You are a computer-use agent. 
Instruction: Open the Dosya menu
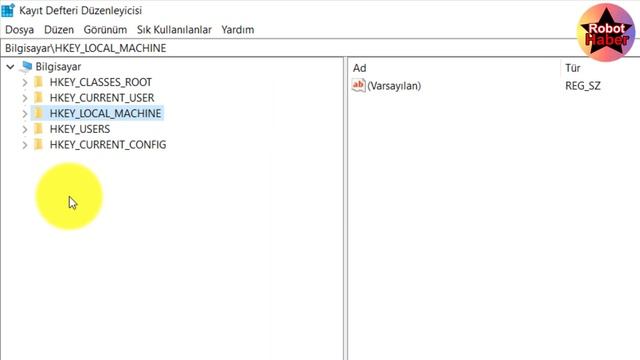coord(19,30)
